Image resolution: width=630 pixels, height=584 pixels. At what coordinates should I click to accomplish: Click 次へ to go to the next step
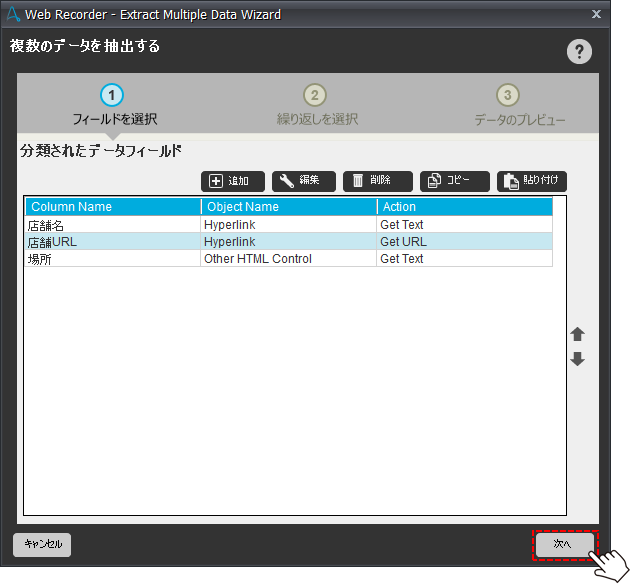tap(565, 544)
